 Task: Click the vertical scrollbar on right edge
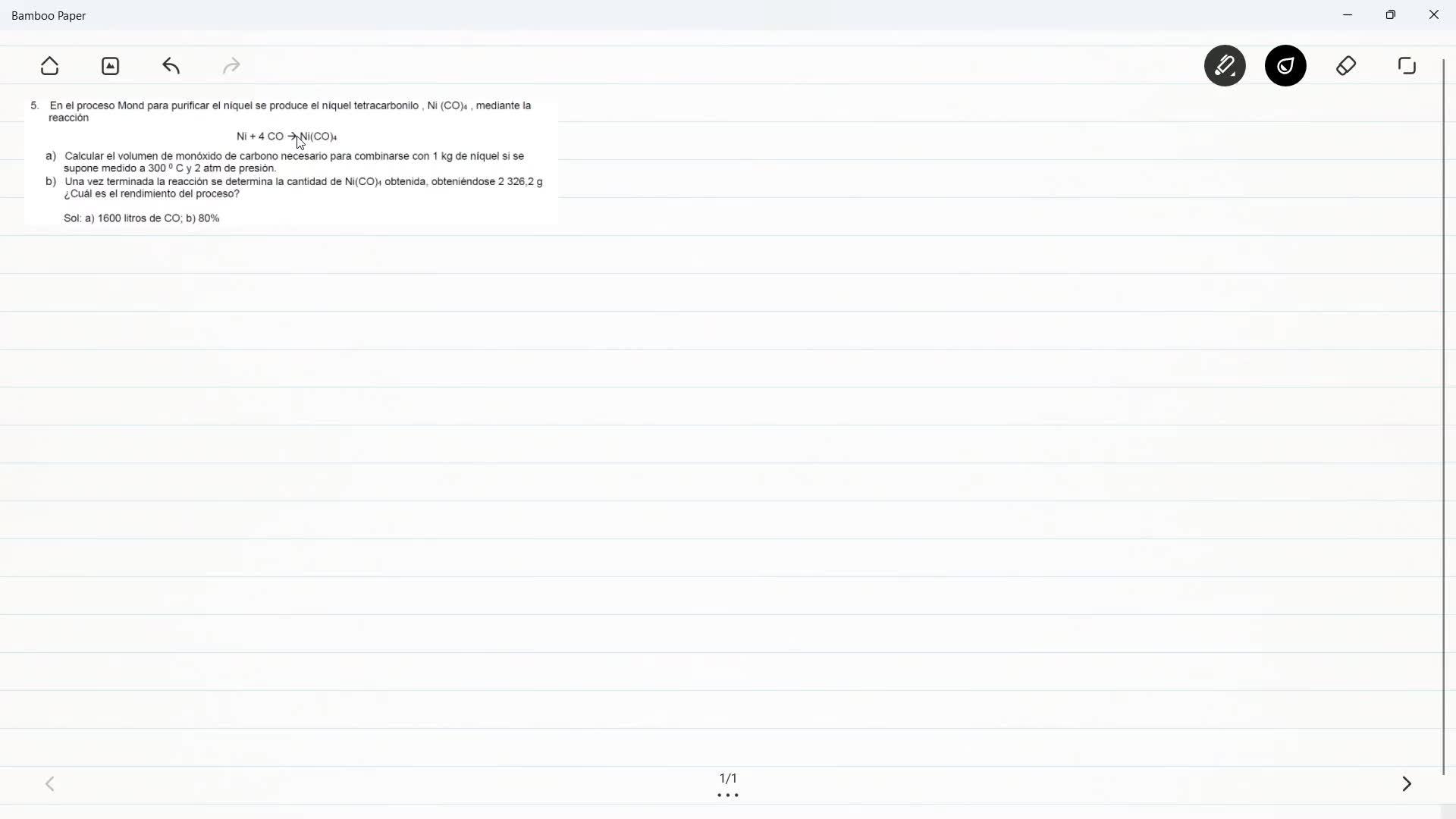pyautogui.click(x=1443, y=417)
